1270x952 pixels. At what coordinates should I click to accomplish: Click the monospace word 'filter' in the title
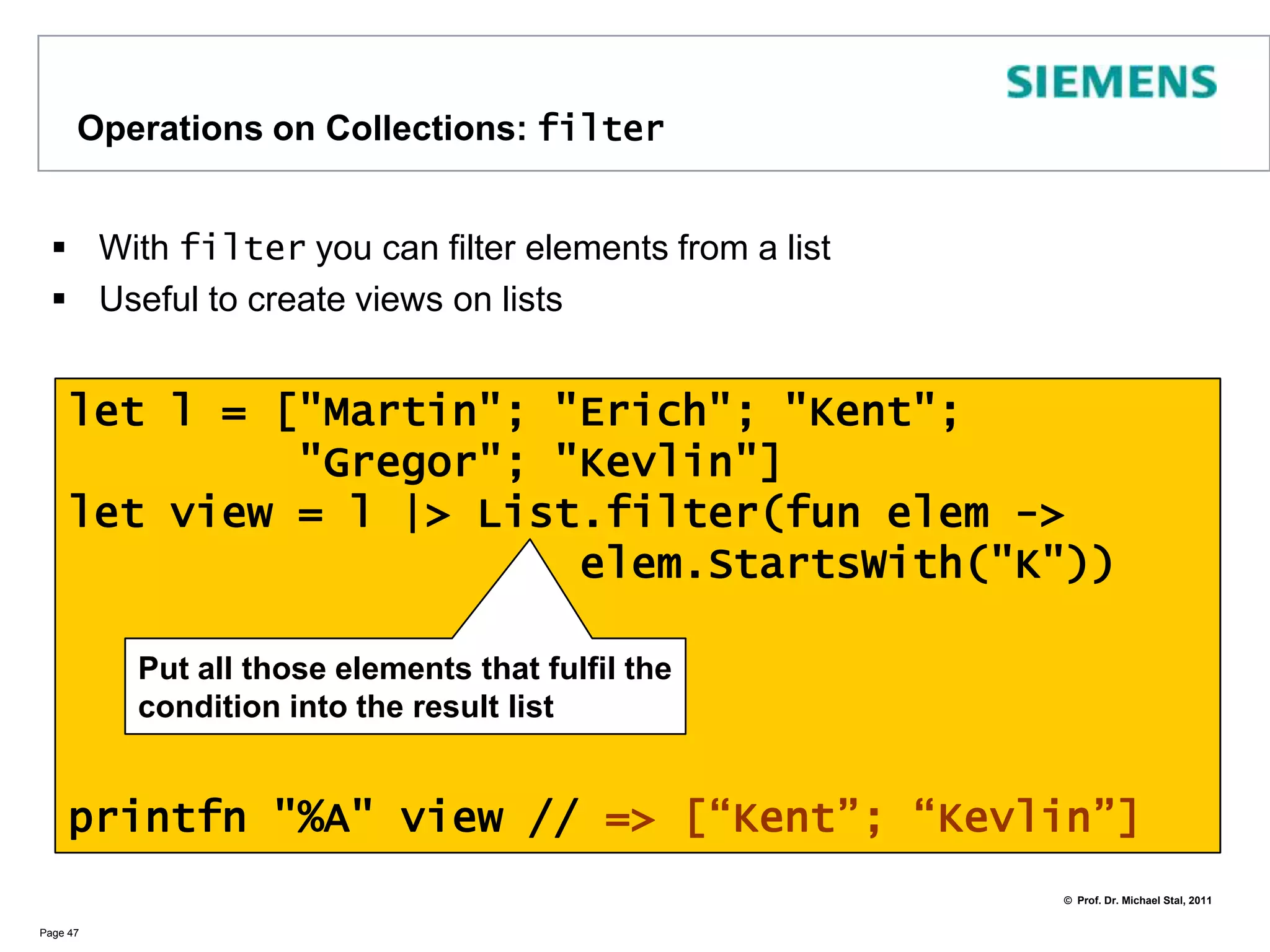600,128
